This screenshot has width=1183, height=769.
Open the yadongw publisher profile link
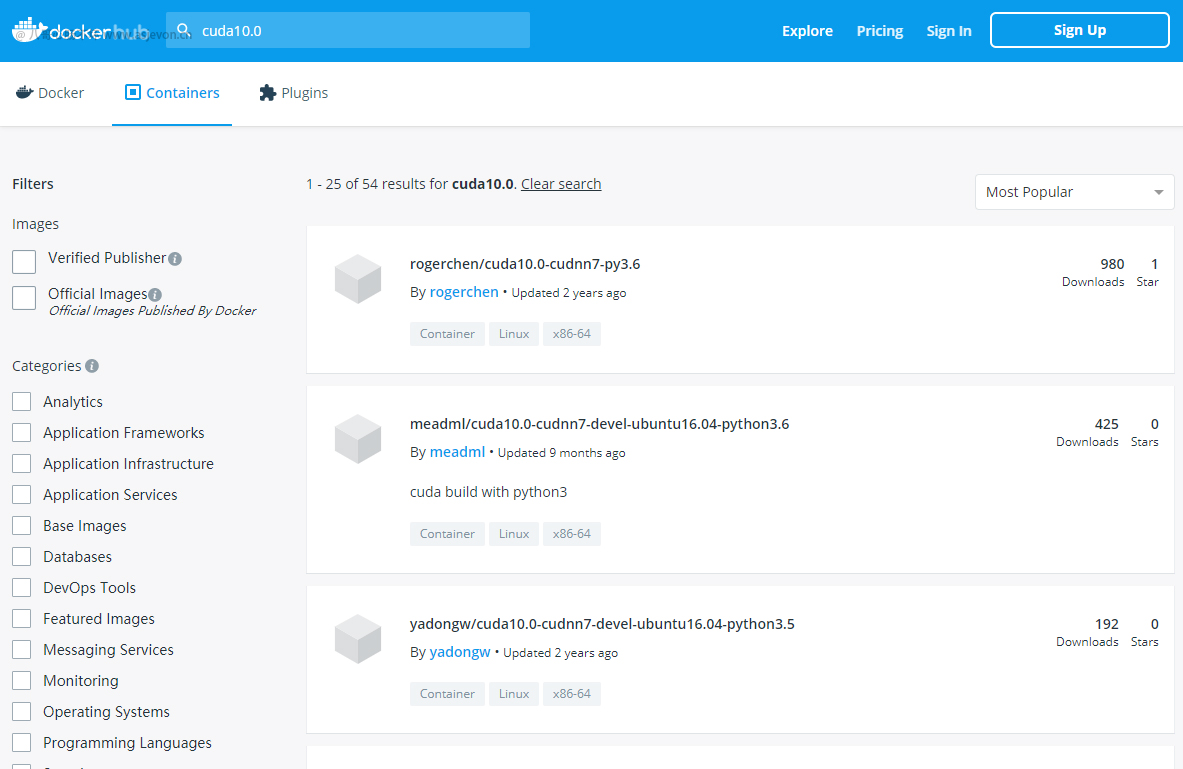tap(460, 652)
